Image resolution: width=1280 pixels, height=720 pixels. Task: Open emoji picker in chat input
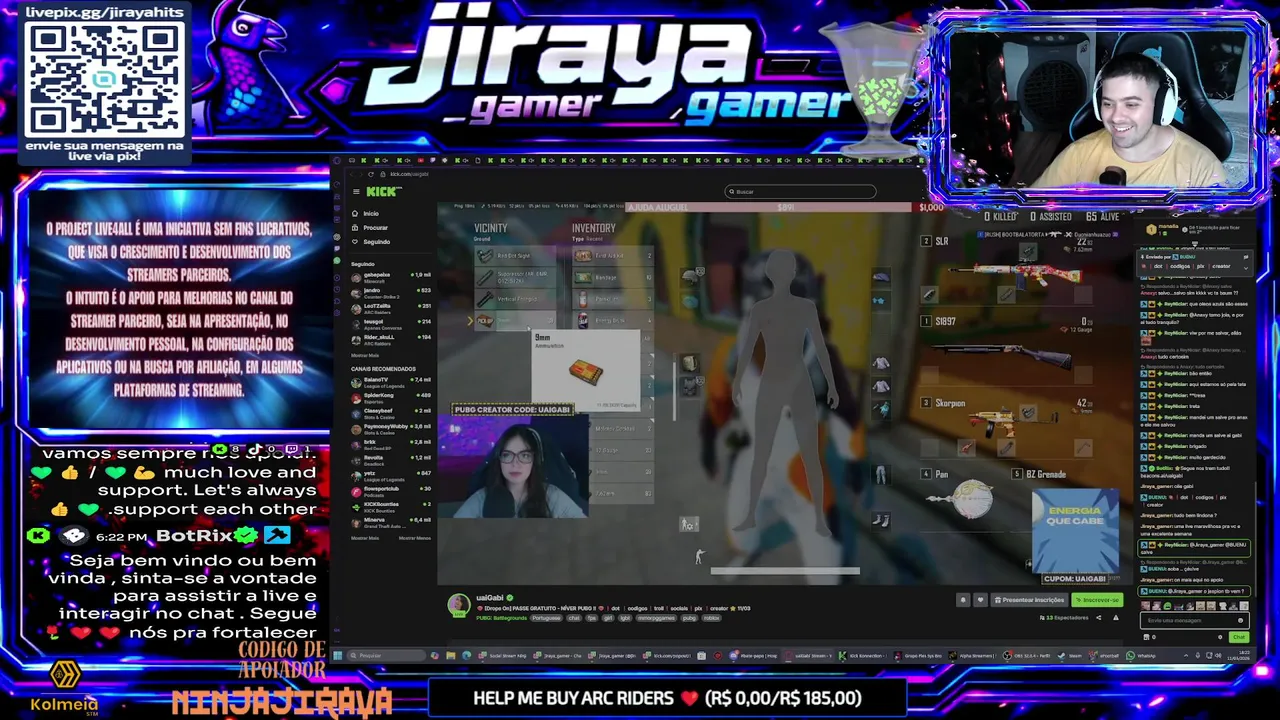pos(1240,620)
